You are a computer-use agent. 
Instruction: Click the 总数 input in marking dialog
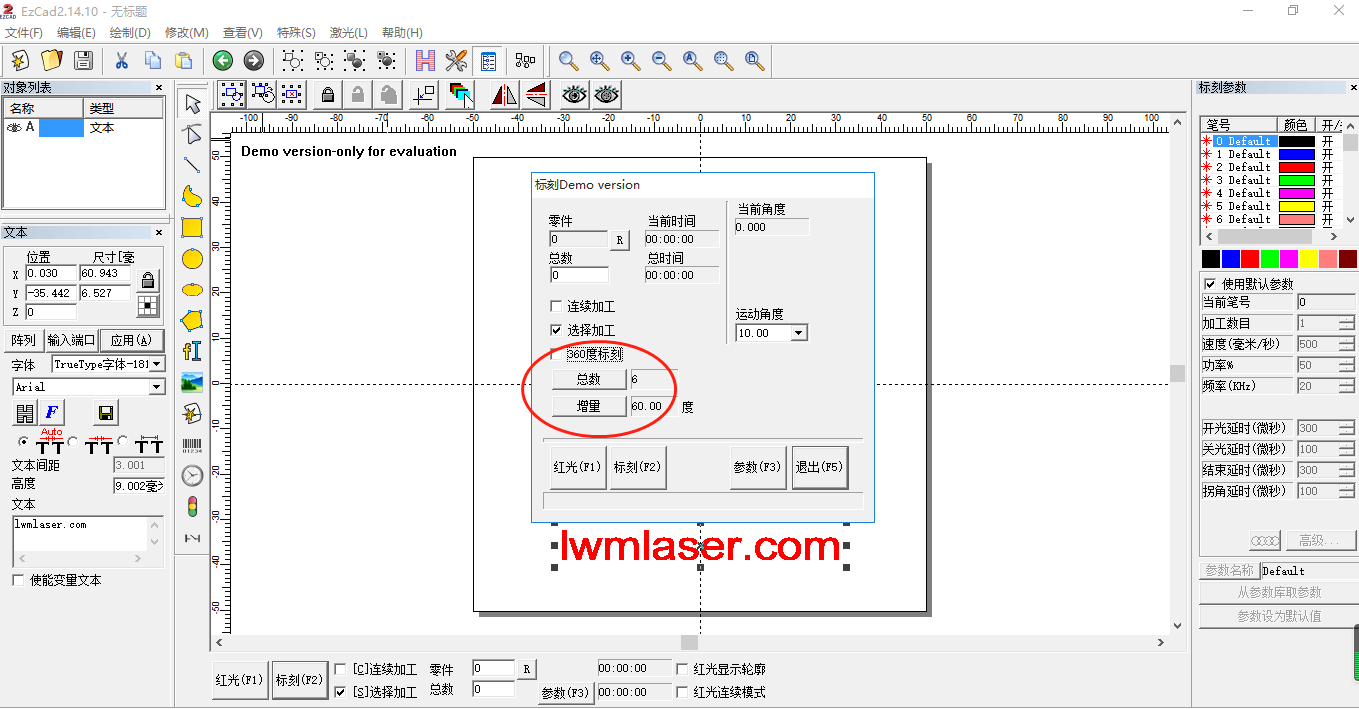(x=579, y=275)
